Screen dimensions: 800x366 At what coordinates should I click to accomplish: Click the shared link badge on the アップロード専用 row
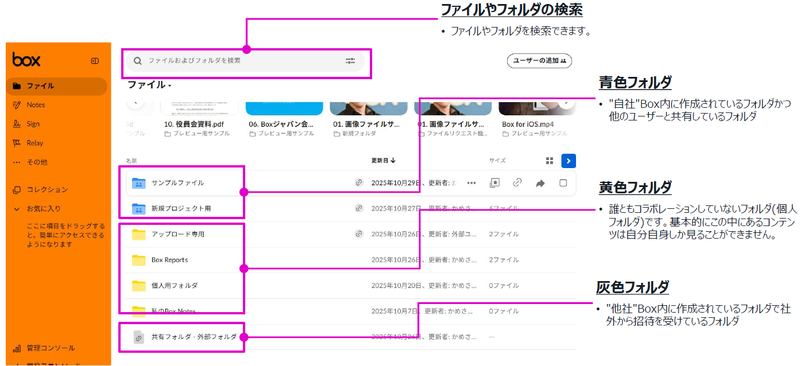point(359,234)
